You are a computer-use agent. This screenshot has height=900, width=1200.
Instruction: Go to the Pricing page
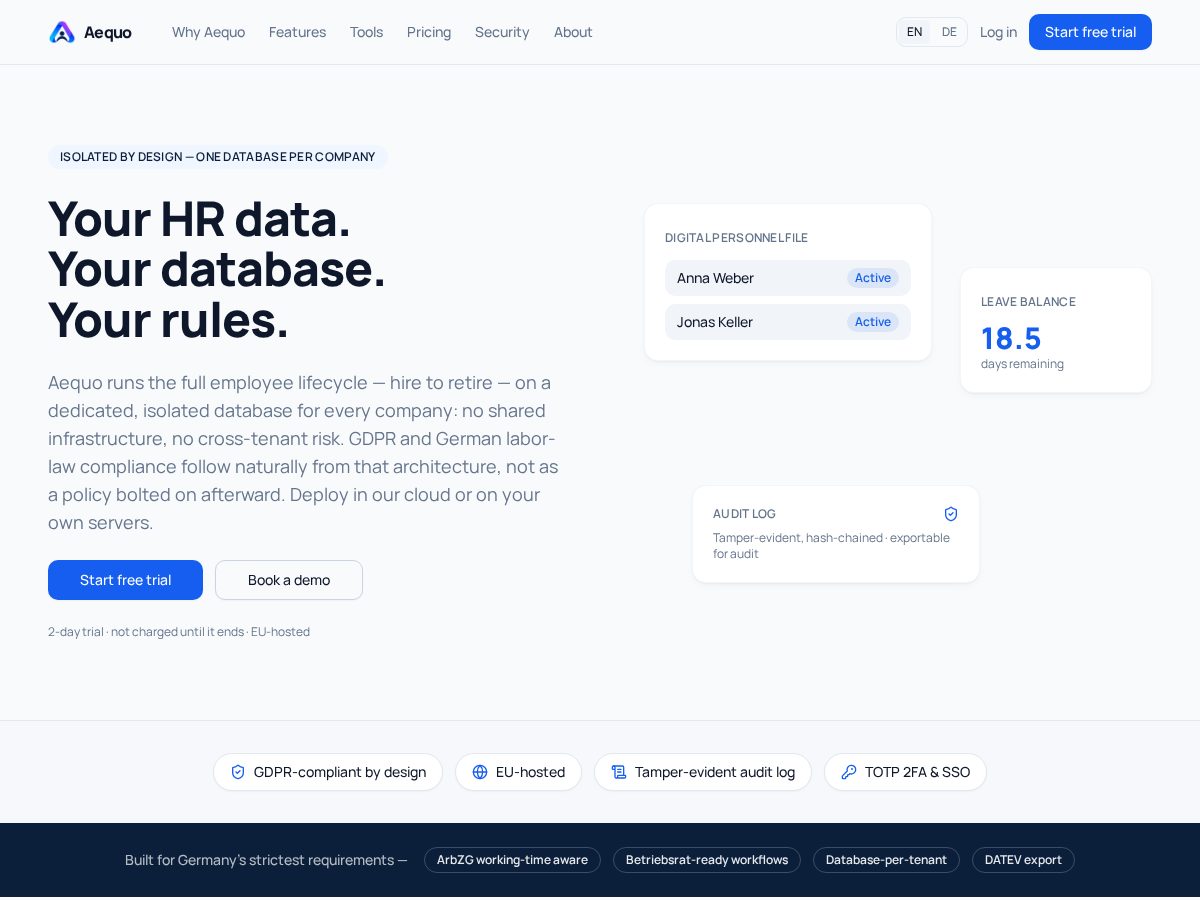pos(429,32)
